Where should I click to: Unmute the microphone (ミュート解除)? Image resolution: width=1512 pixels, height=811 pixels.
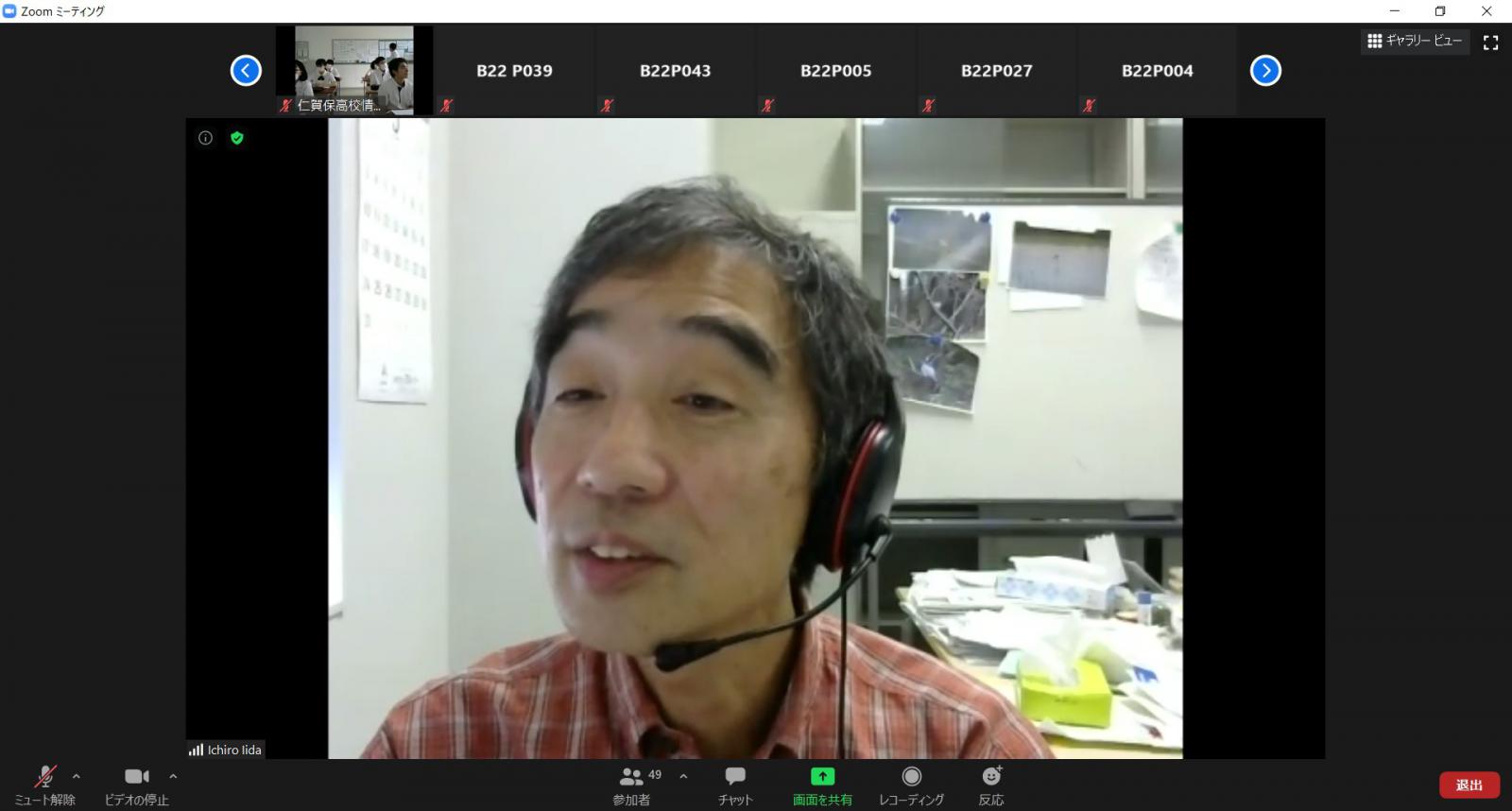click(x=44, y=785)
